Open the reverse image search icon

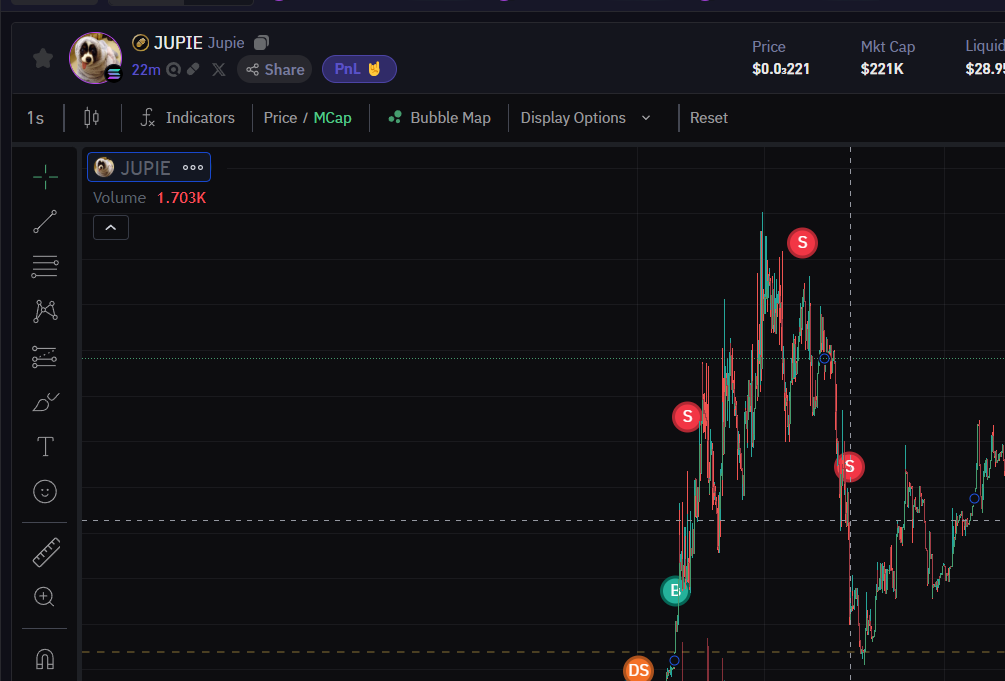(174, 69)
